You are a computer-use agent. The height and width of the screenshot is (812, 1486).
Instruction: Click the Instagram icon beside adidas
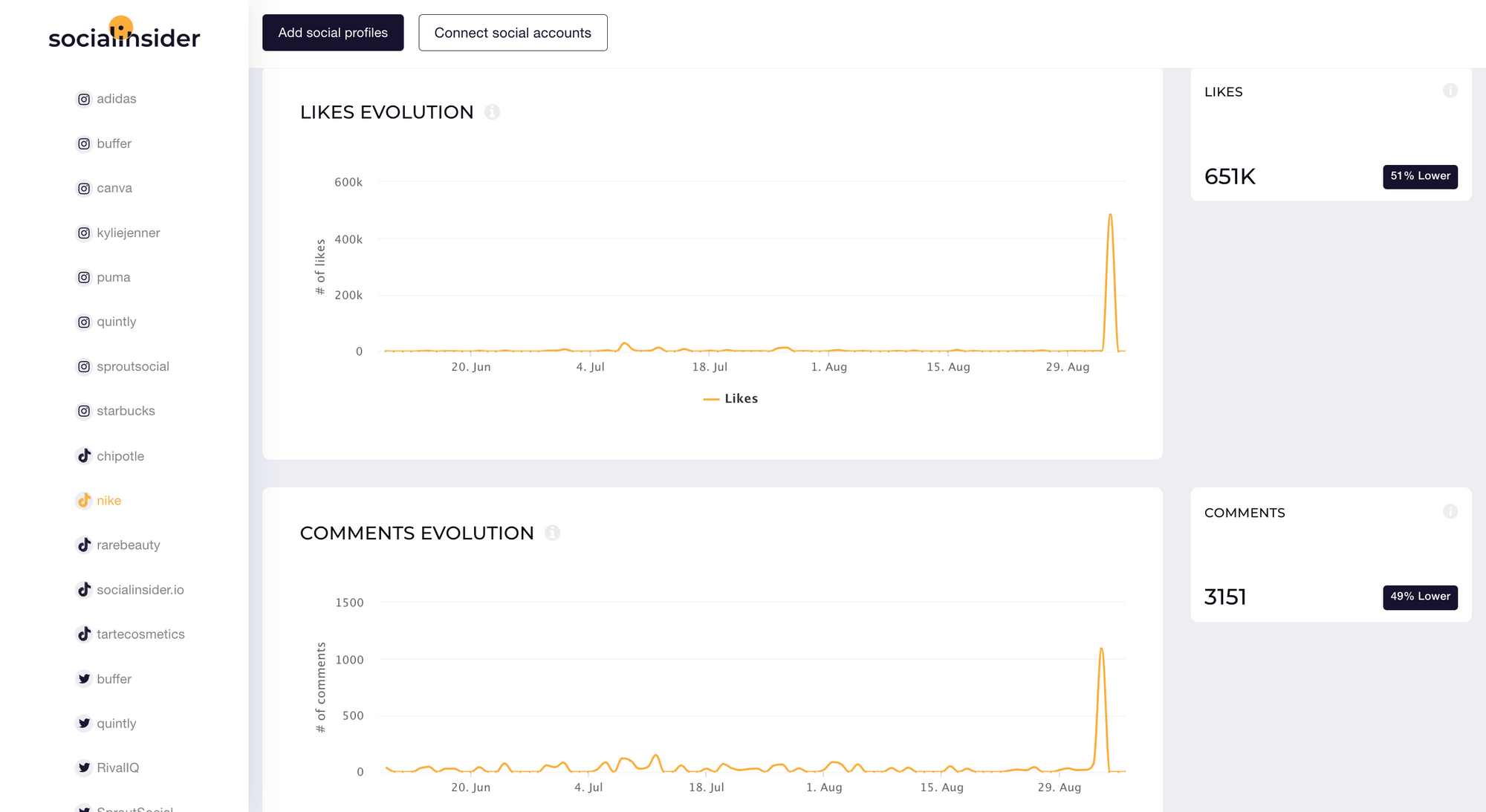pyautogui.click(x=84, y=99)
